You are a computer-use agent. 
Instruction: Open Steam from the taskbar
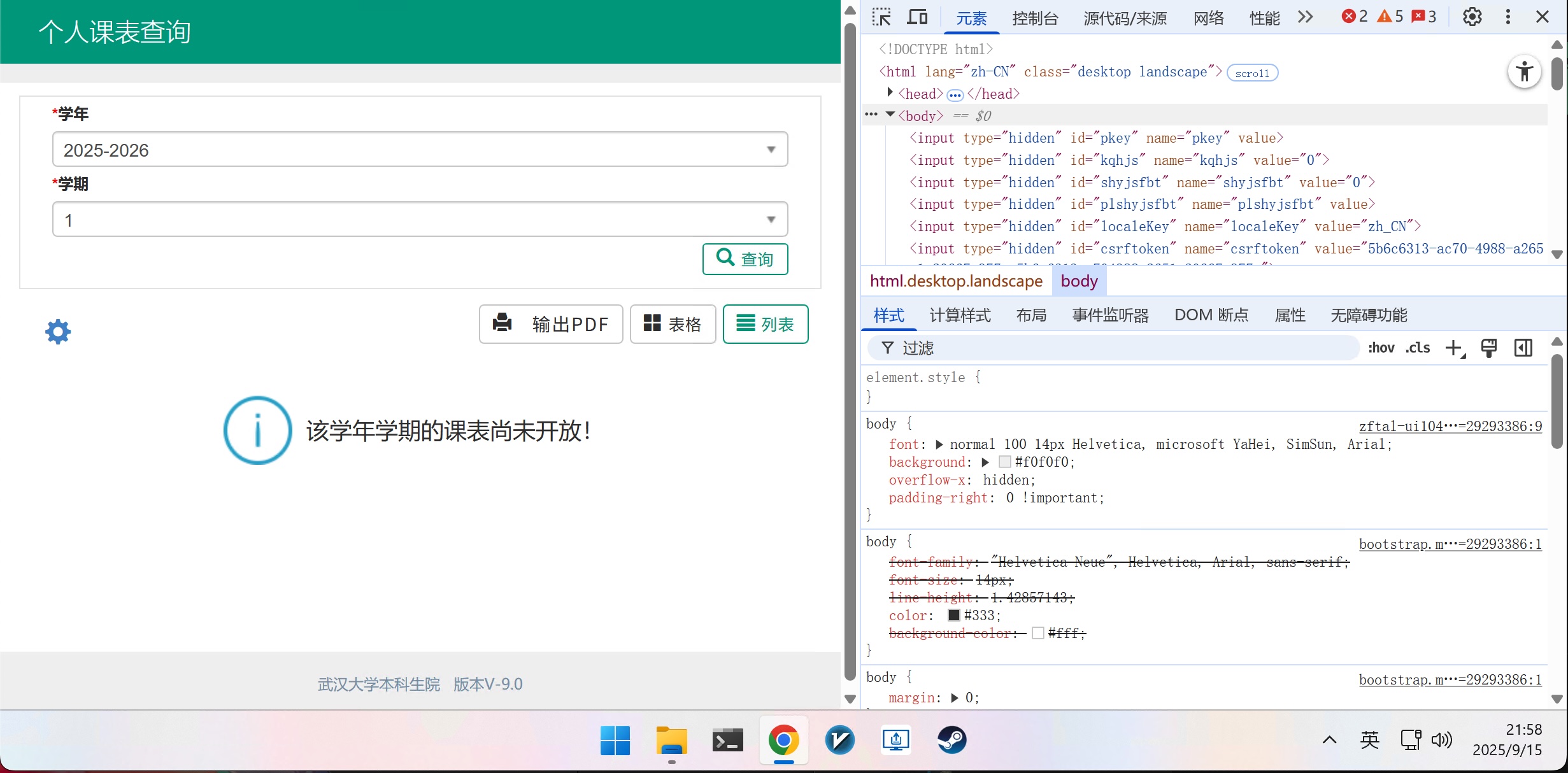[951, 741]
